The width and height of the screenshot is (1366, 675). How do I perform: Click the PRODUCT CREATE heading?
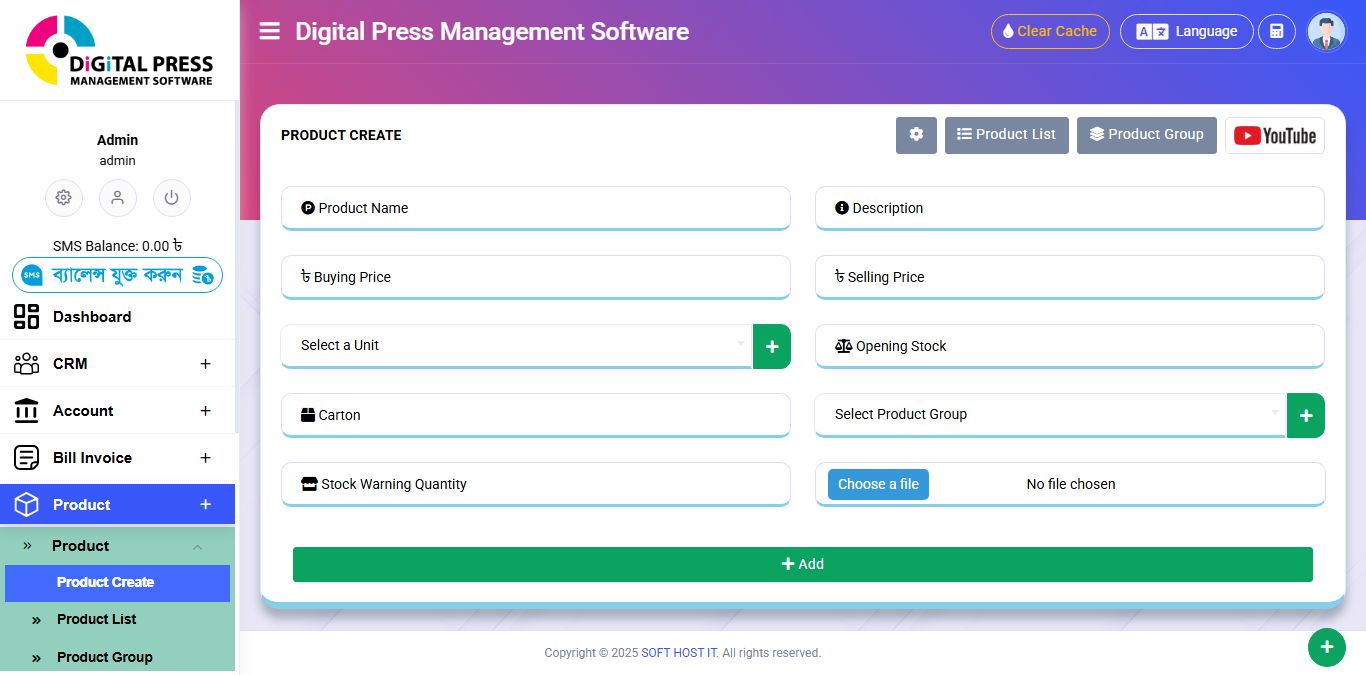point(341,135)
